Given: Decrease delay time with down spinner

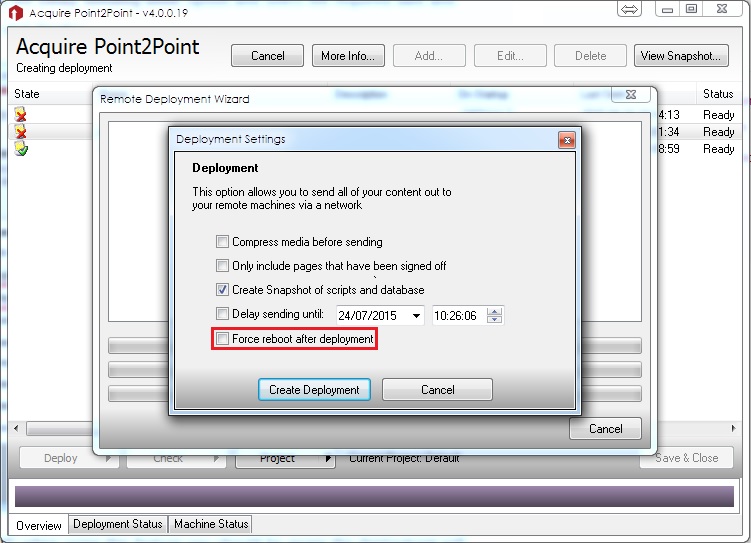Looking at the screenshot, I should [x=494, y=319].
